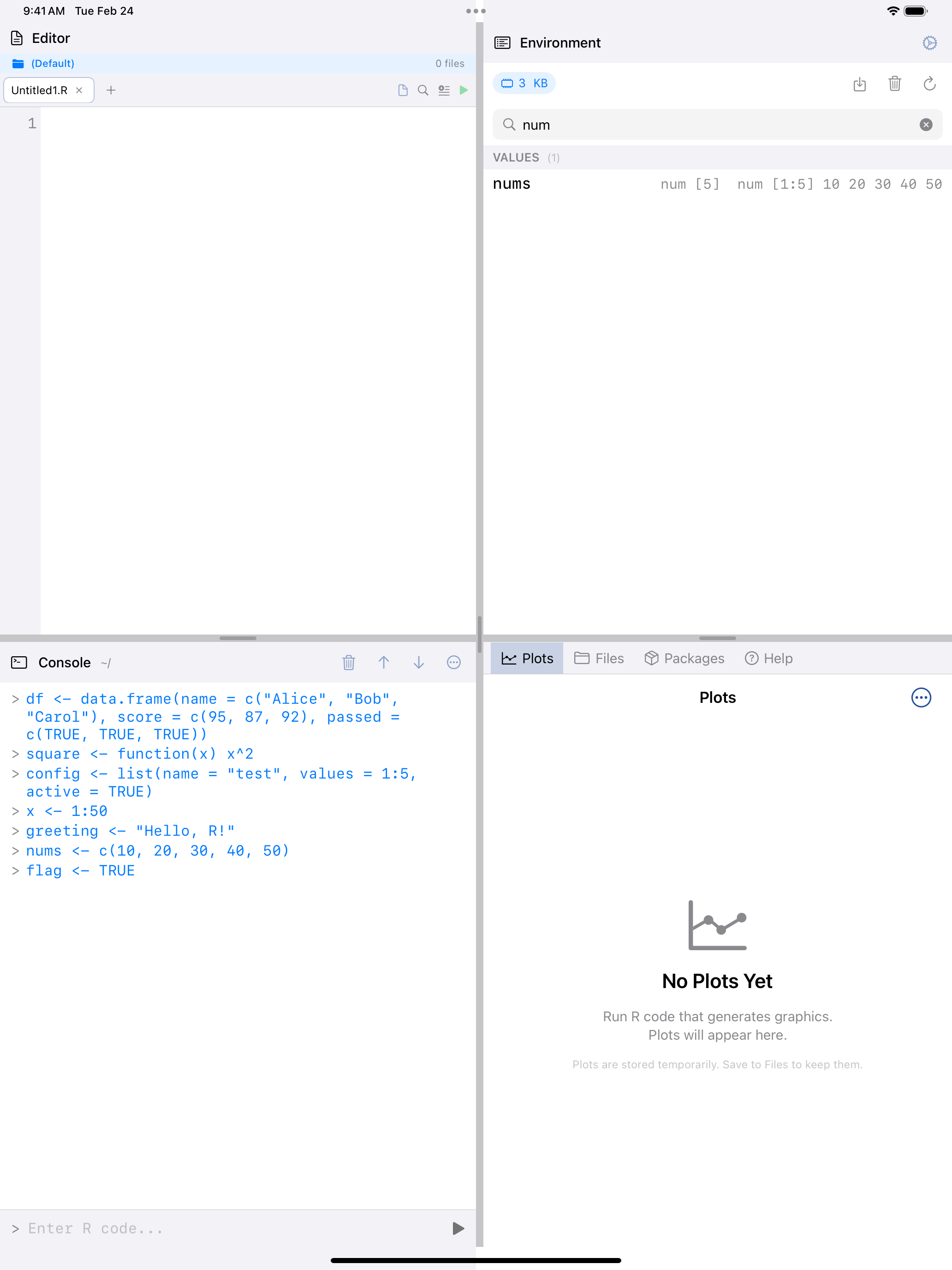Delete all objects using Environment trash icon
This screenshot has width=952, height=1270.
(x=895, y=84)
